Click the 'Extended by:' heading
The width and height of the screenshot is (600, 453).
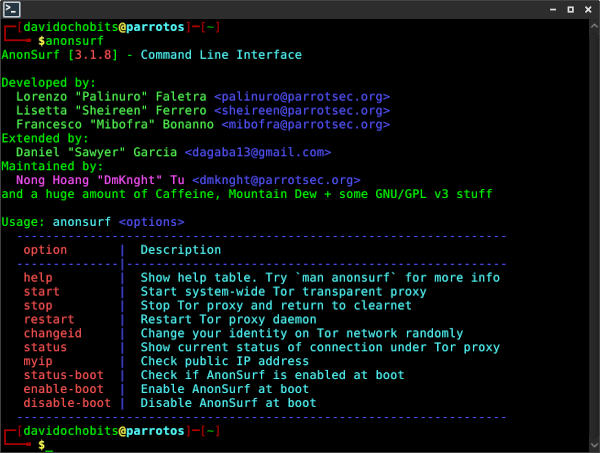click(45, 138)
